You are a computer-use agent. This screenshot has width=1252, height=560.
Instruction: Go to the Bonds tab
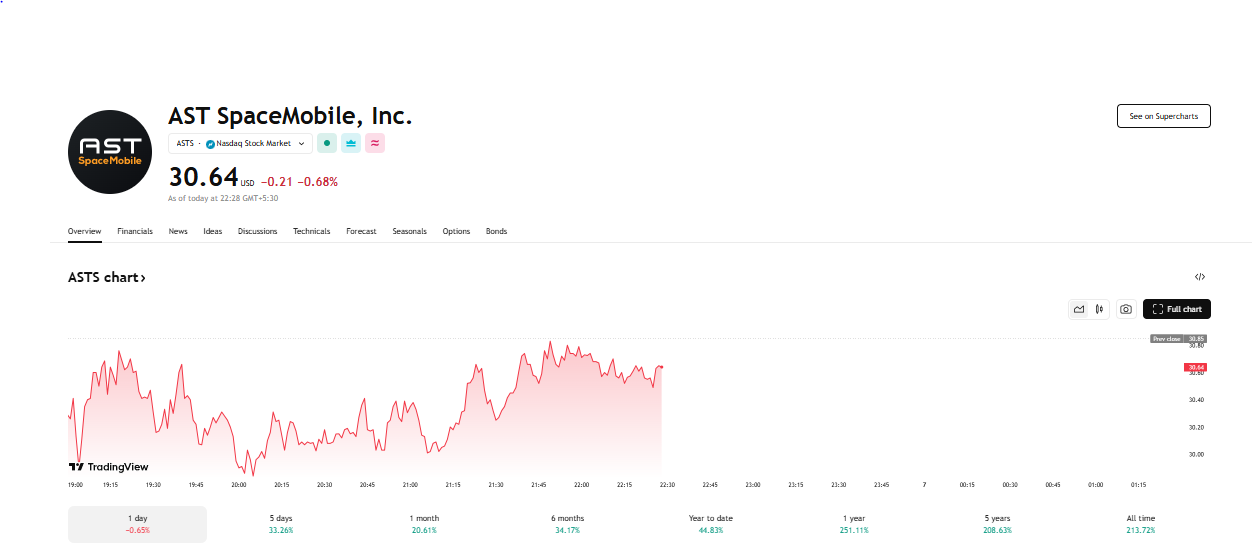point(497,231)
